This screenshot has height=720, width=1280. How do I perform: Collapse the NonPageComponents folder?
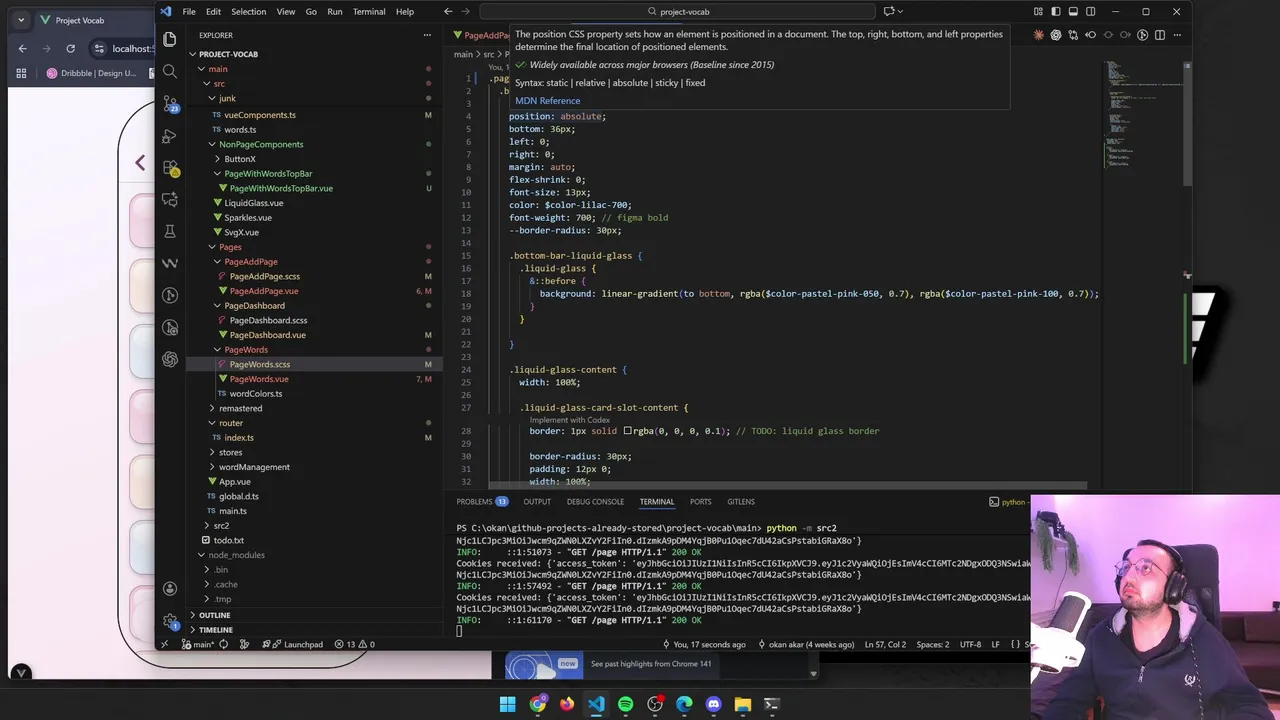[x=256, y=144]
